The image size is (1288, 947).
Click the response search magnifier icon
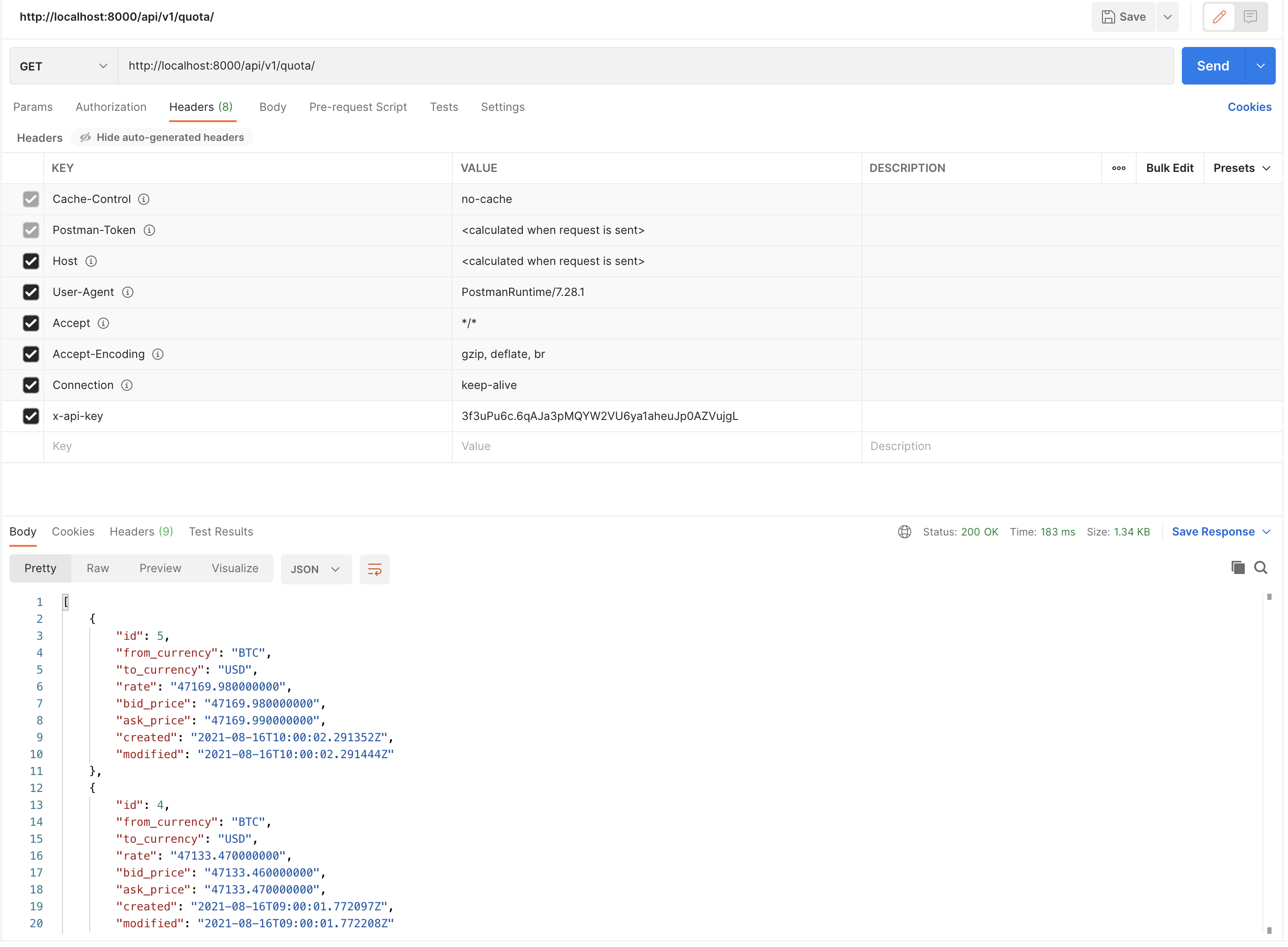click(1260, 567)
